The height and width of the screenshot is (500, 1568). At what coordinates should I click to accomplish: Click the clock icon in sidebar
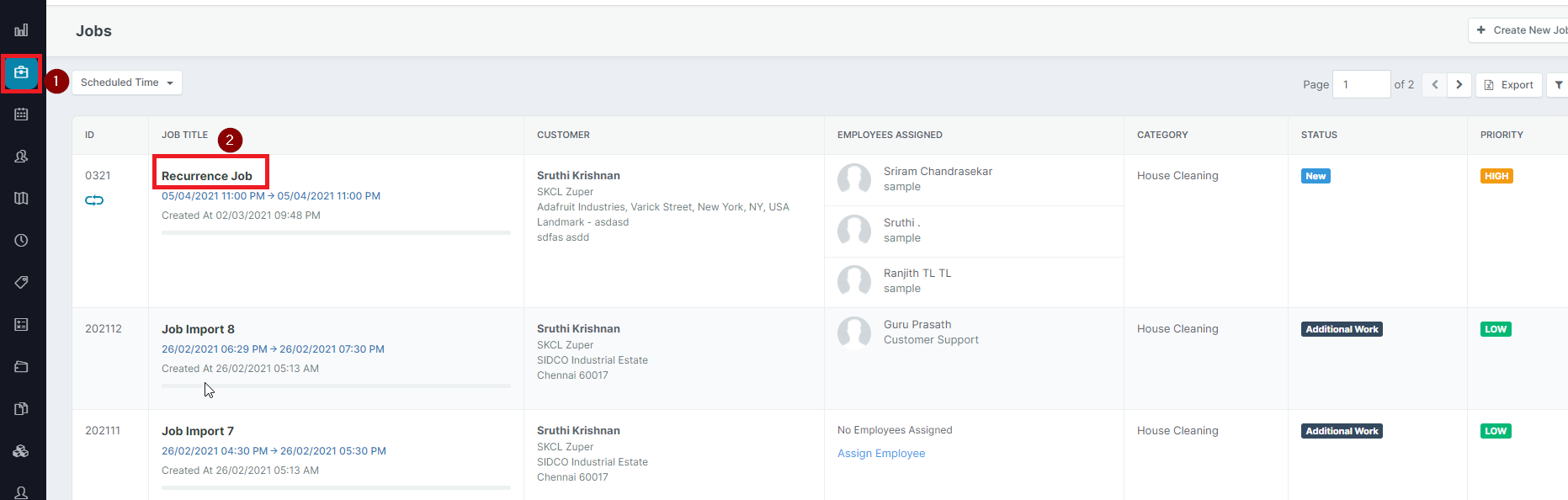(x=21, y=241)
